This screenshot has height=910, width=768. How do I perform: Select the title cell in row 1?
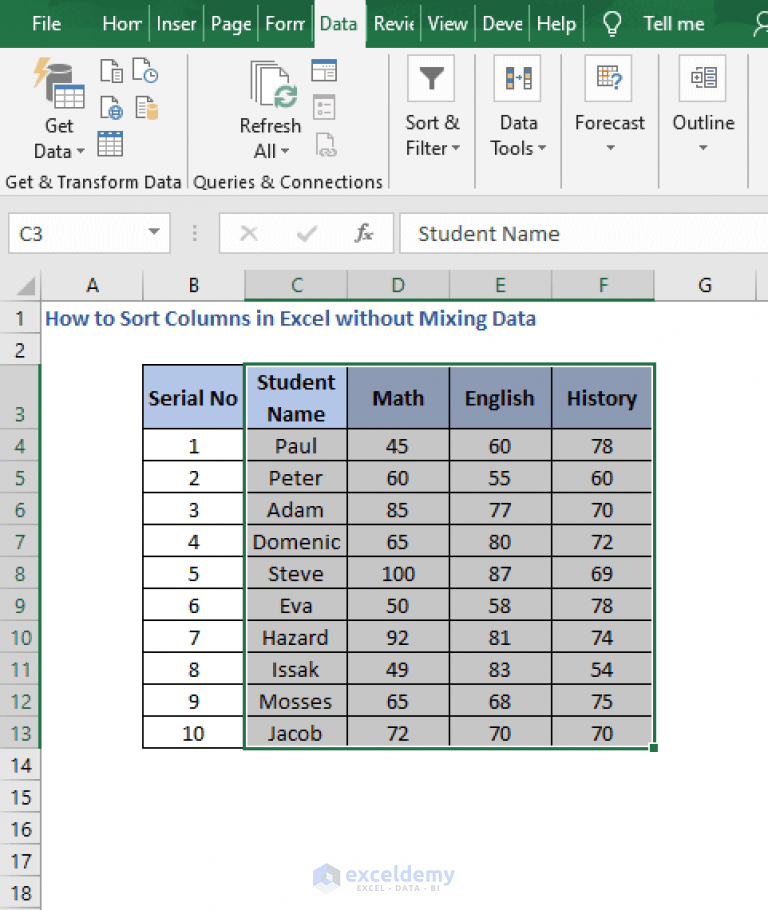(290, 319)
